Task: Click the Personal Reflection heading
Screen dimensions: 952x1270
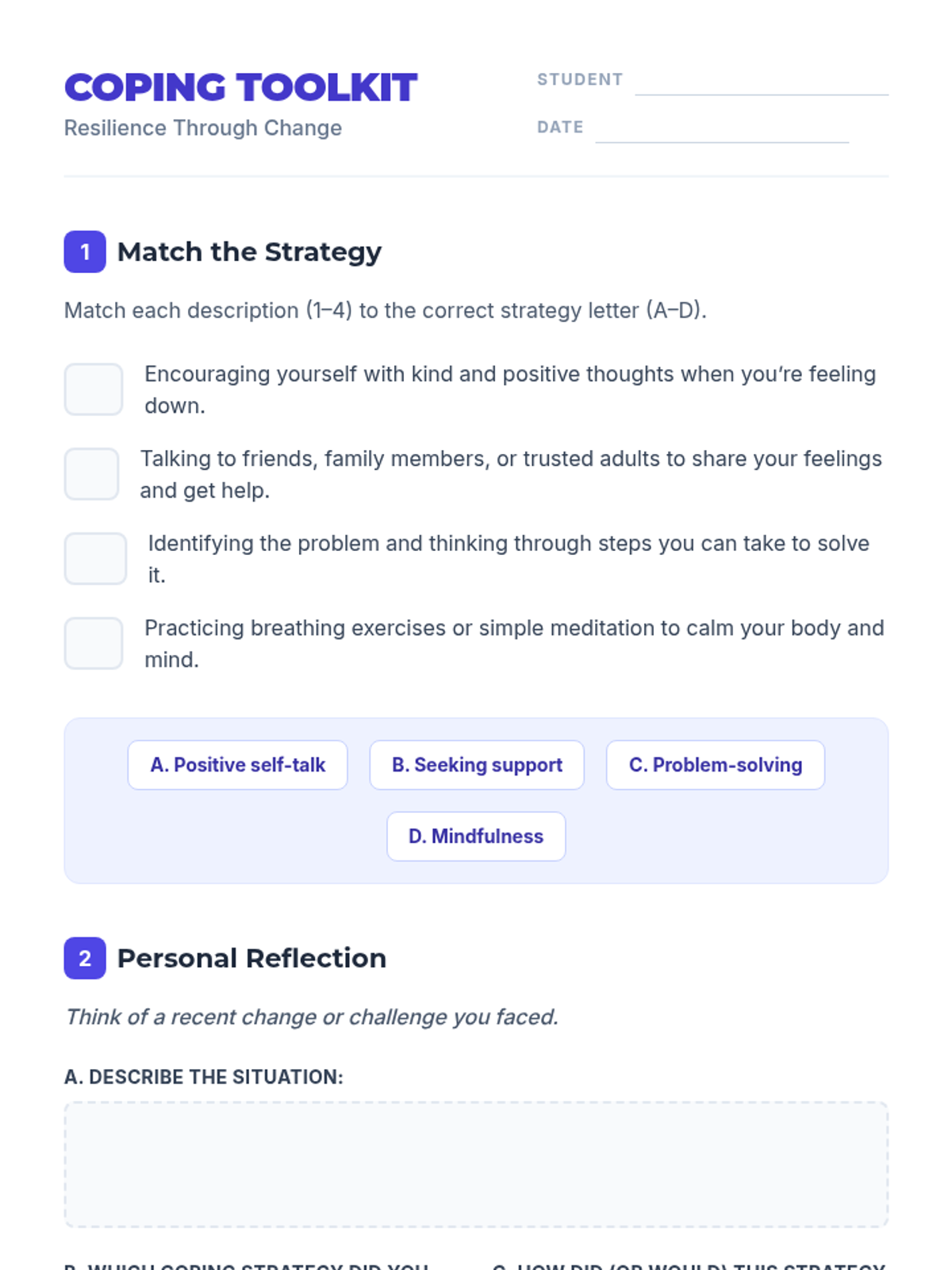Action: [251, 959]
